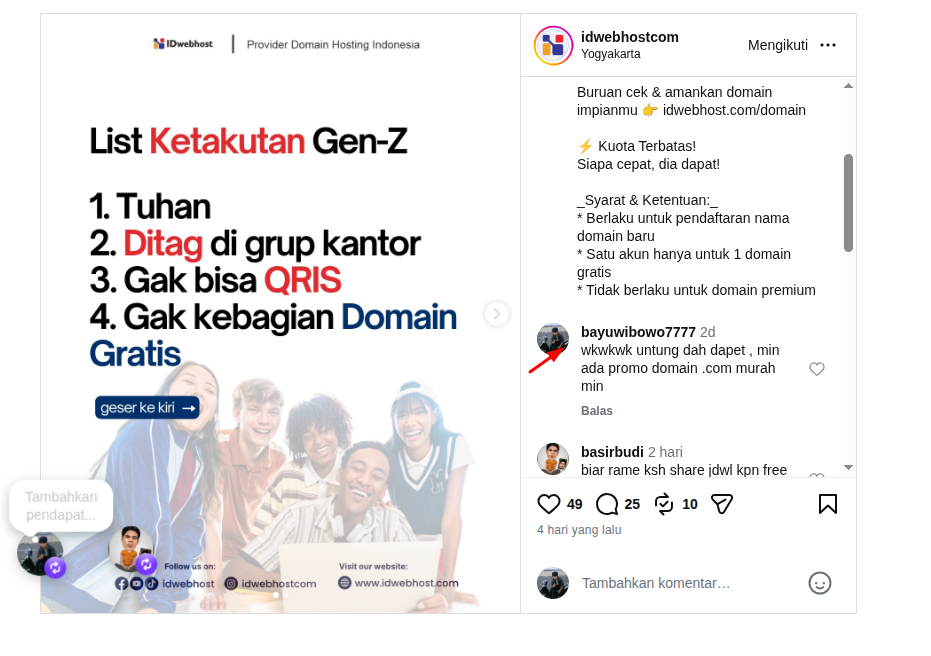The image size is (931, 656).
Task: Click the comments scrollbar down arrow
Action: point(848,467)
